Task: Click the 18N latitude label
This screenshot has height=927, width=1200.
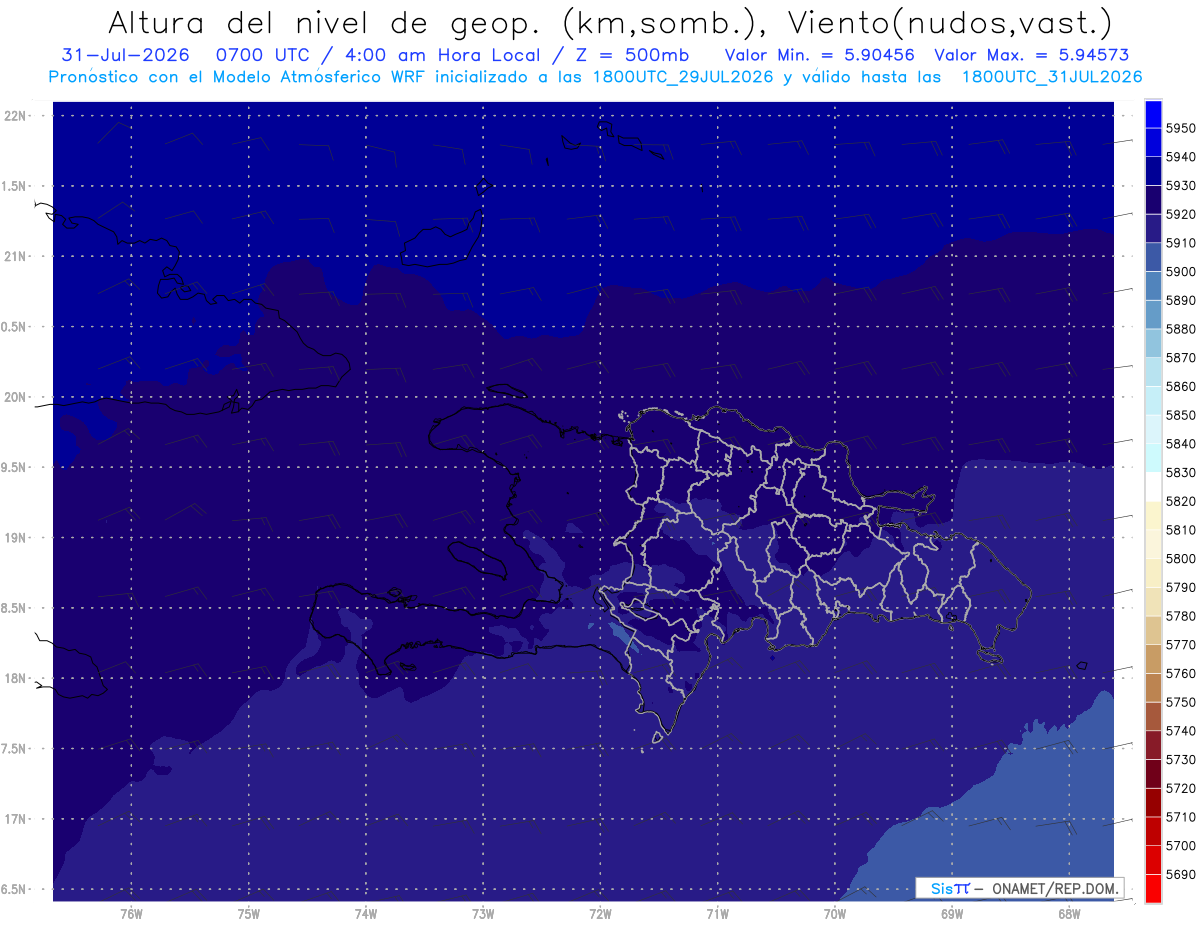Action: 14,678
